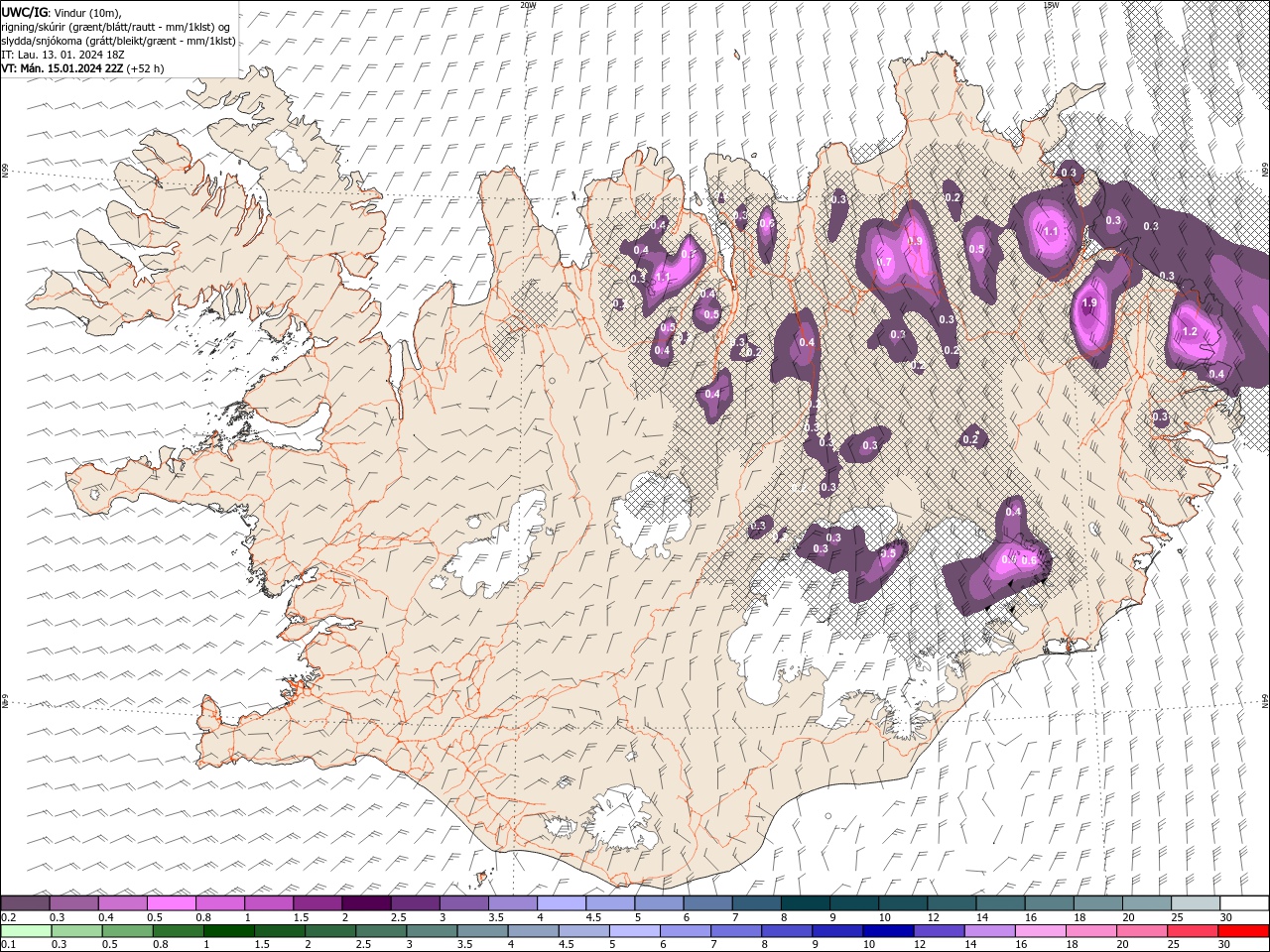Click the bright pink 0.5 snow scale swatch
Screen dimensions: 1270x952
pyautogui.click(x=172, y=903)
